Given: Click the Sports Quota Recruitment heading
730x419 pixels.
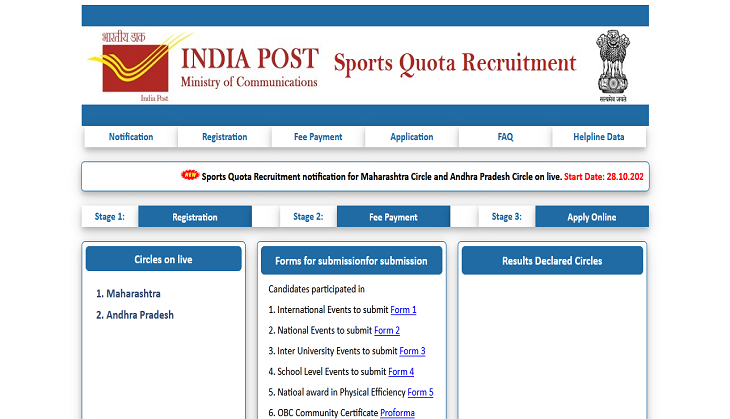Looking at the screenshot, I should coord(455,63).
